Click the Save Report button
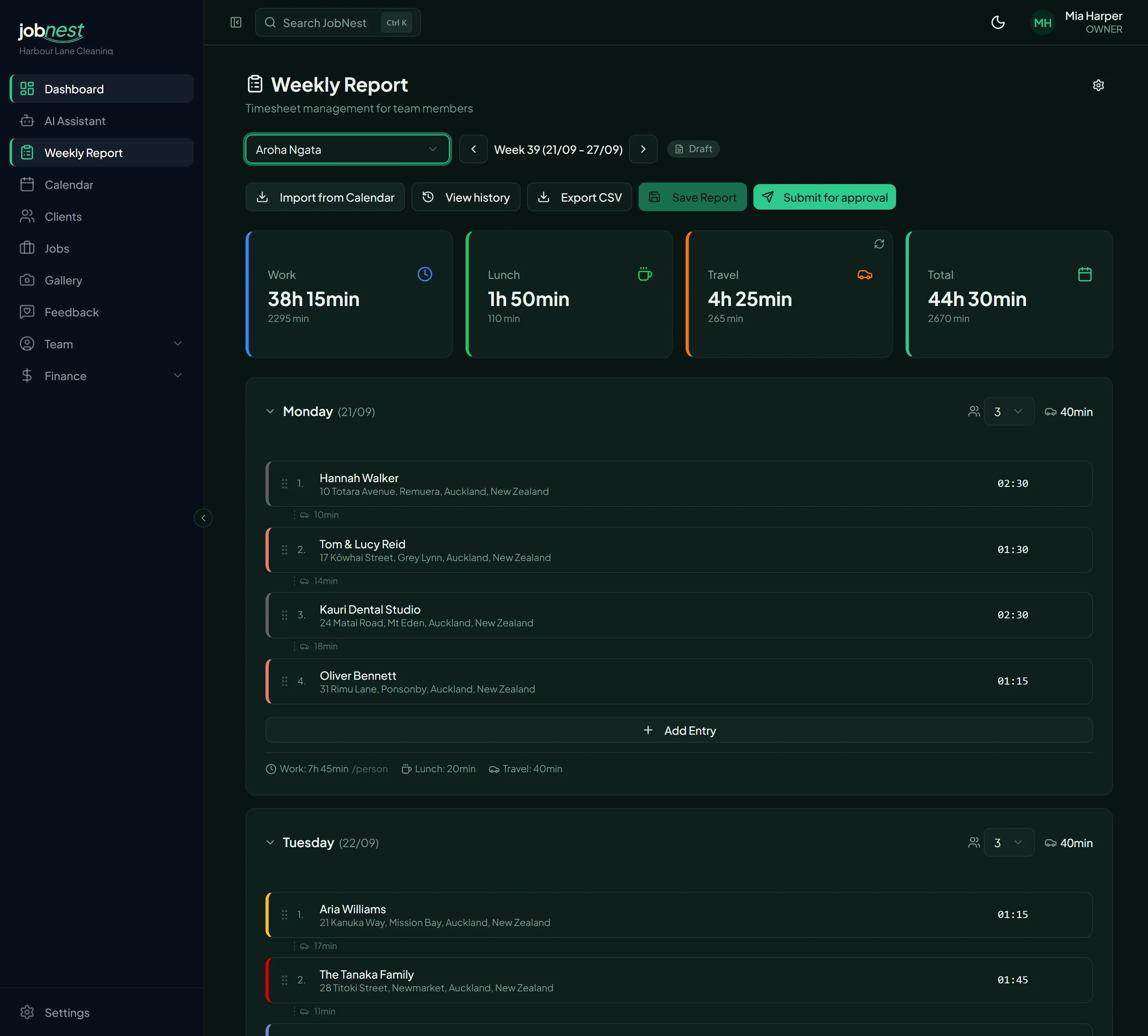 click(692, 197)
